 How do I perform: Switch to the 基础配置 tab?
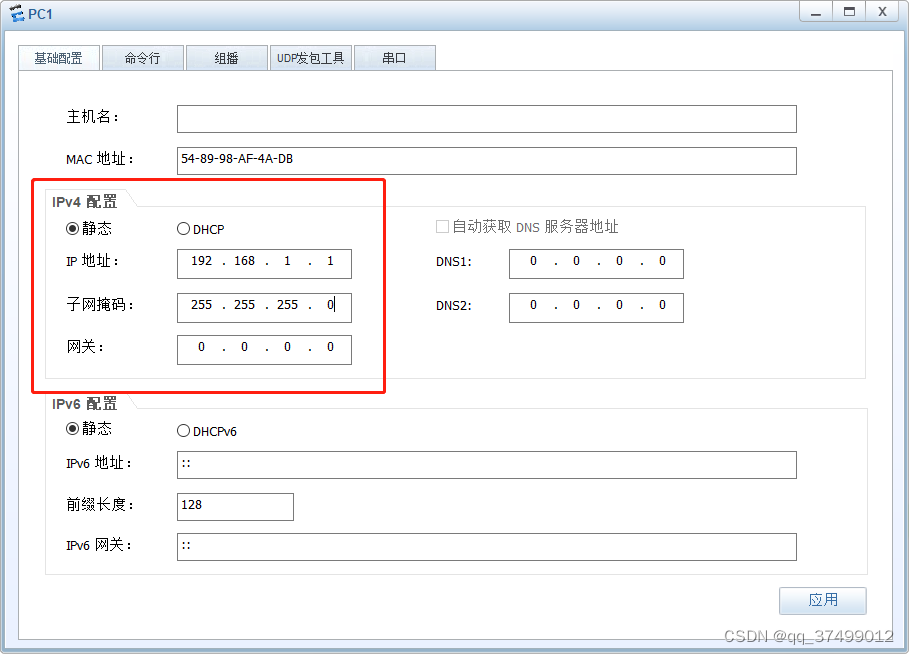point(59,58)
